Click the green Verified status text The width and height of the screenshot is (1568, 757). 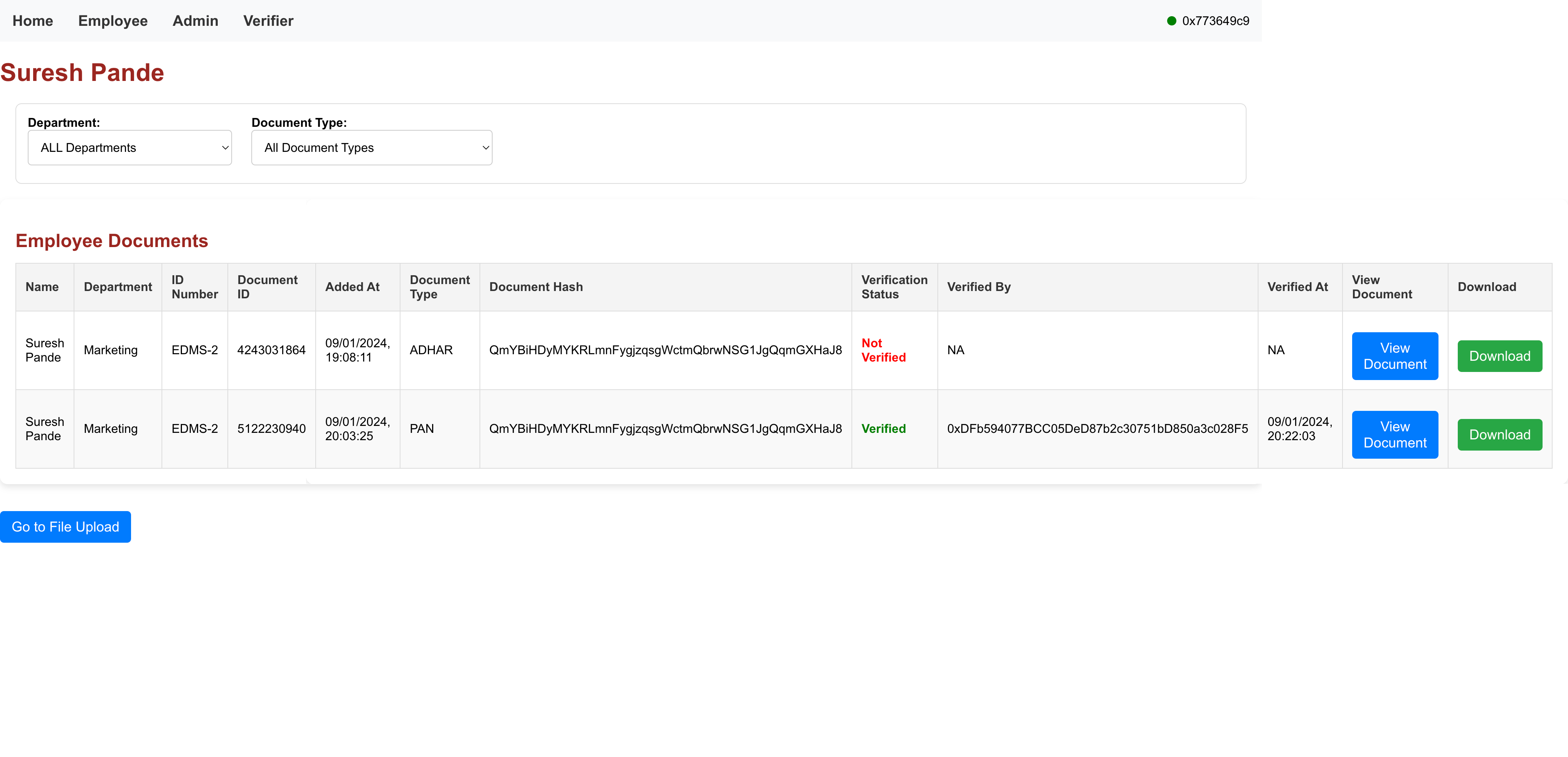(883, 428)
